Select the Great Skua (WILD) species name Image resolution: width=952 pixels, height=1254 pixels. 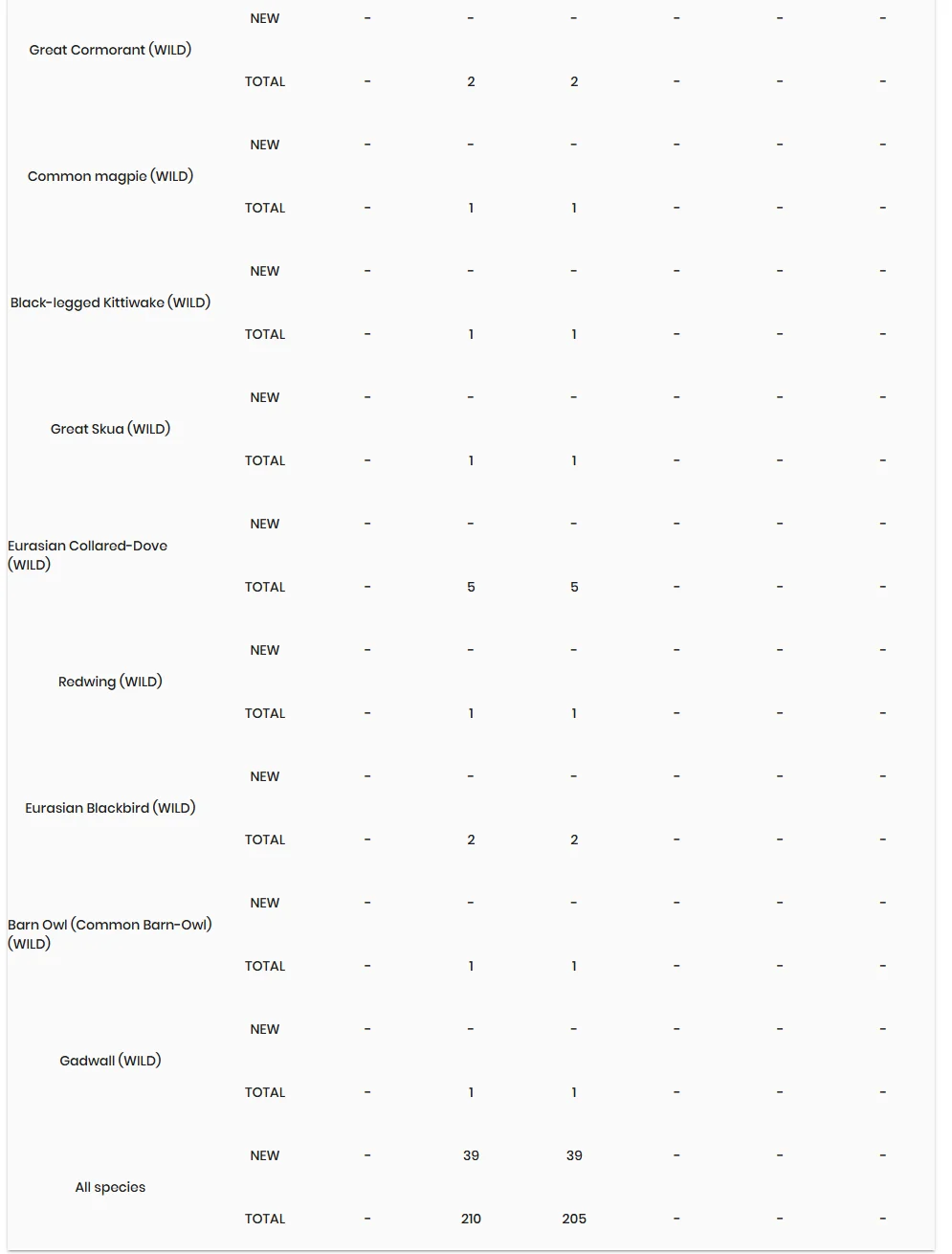tap(110, 429)
